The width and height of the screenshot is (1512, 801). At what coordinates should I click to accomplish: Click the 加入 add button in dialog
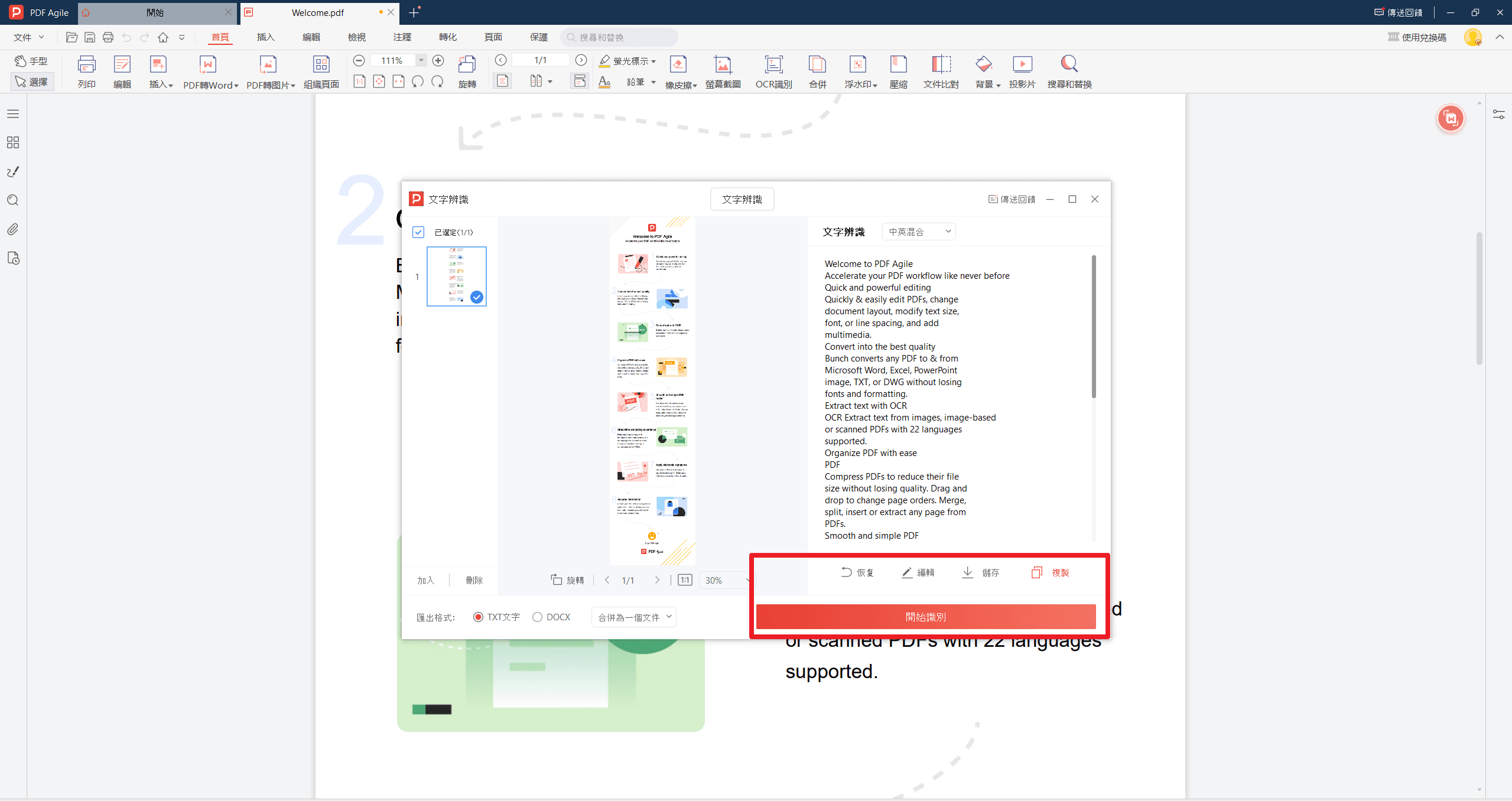pyautogui.click(x=425, y=580)
